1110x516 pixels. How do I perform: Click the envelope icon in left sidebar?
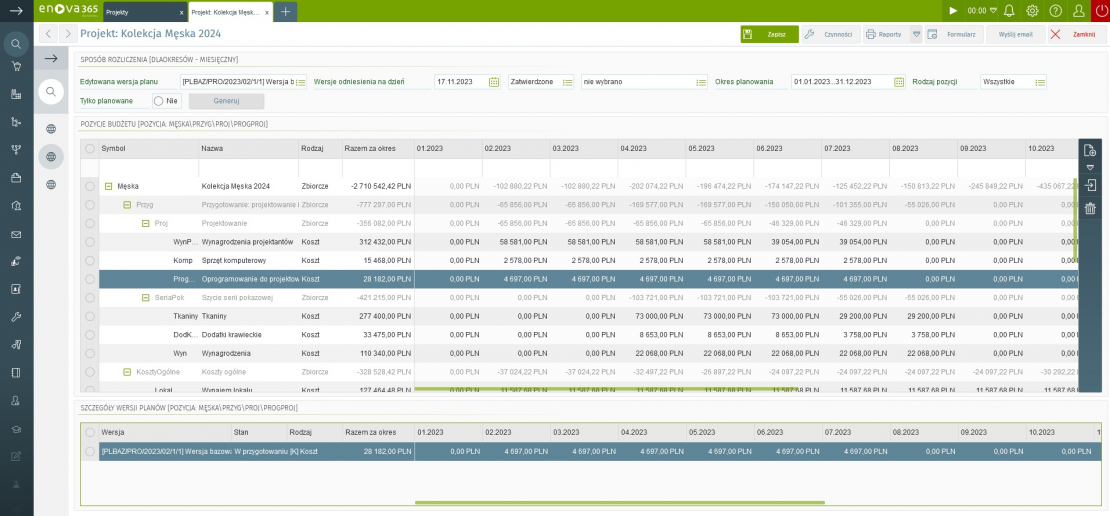pyautogui.click(x=16, y=235)
